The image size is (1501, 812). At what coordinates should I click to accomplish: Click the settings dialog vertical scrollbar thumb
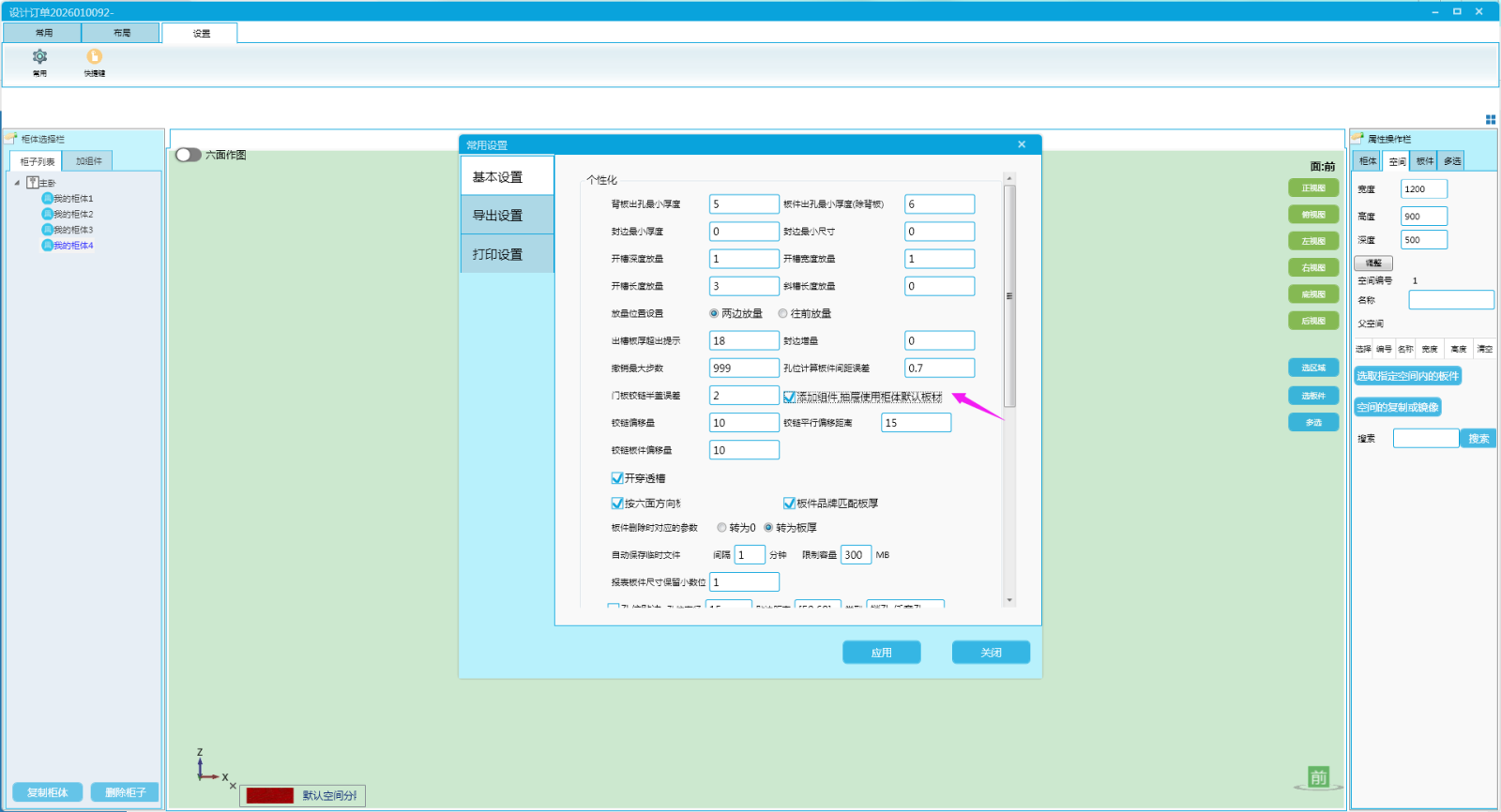[x=1009, y=295]
